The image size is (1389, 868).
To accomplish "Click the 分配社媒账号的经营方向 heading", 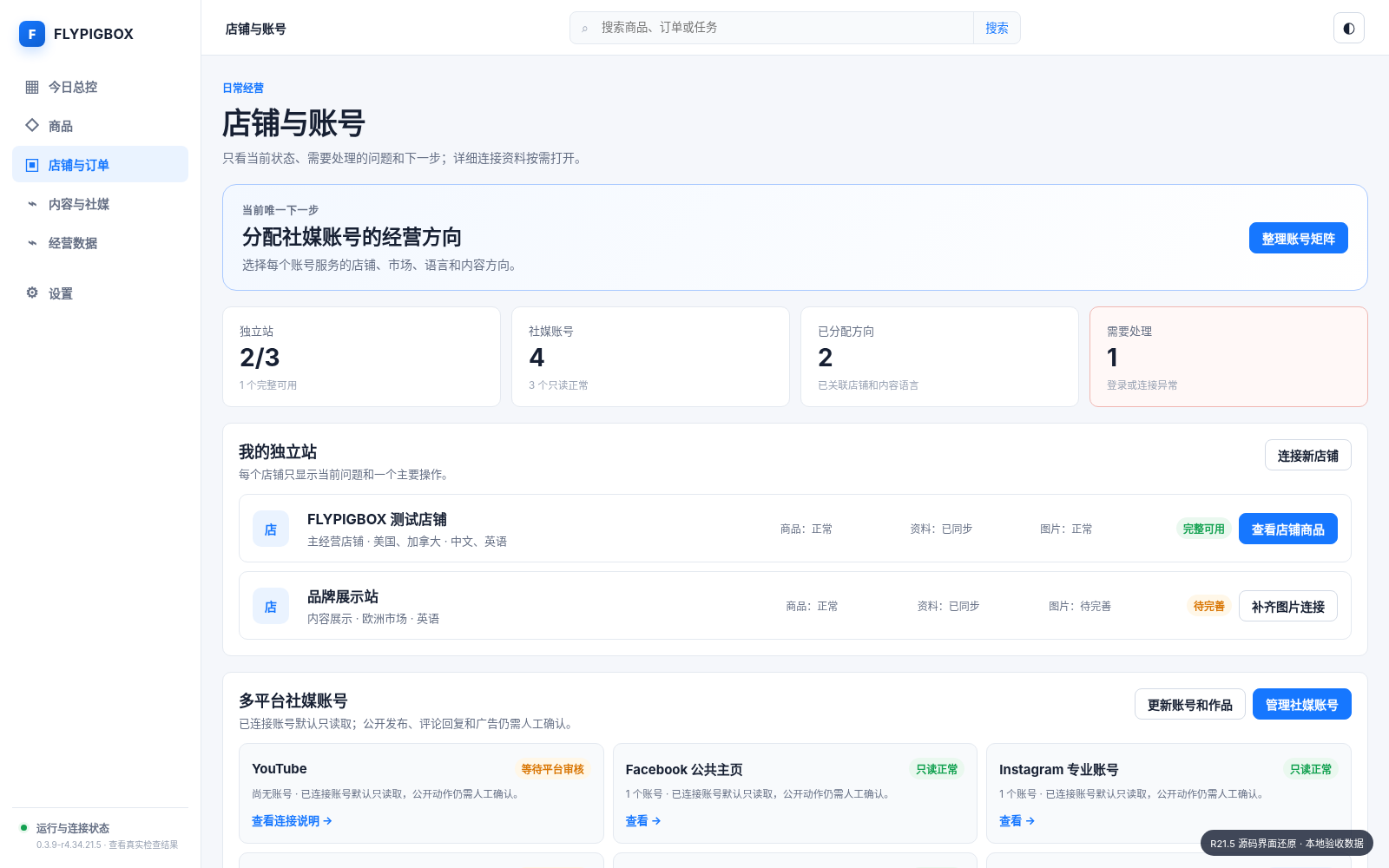I will click(x=352, y=237).
